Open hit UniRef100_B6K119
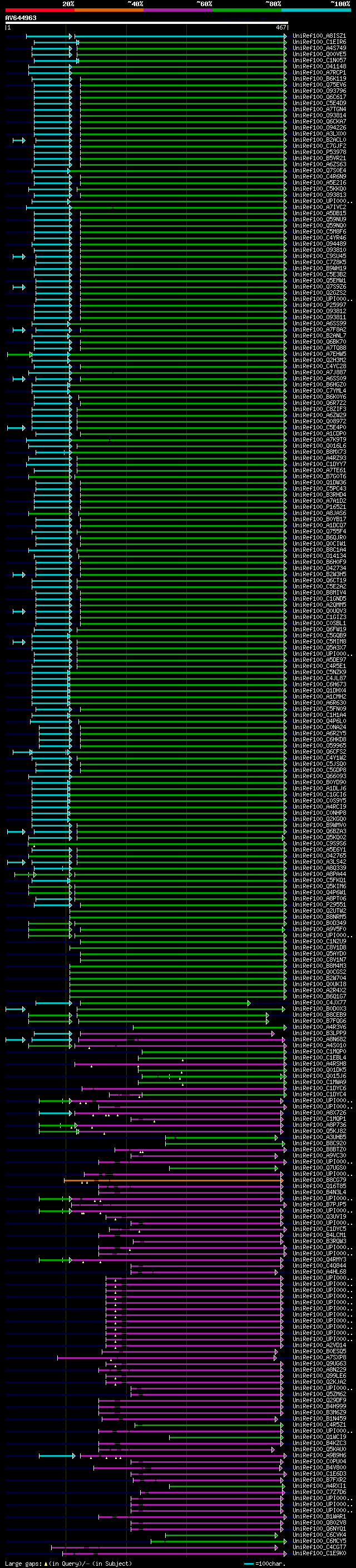This screenshot has width=356, height=1568. click(x=319, y=78)
